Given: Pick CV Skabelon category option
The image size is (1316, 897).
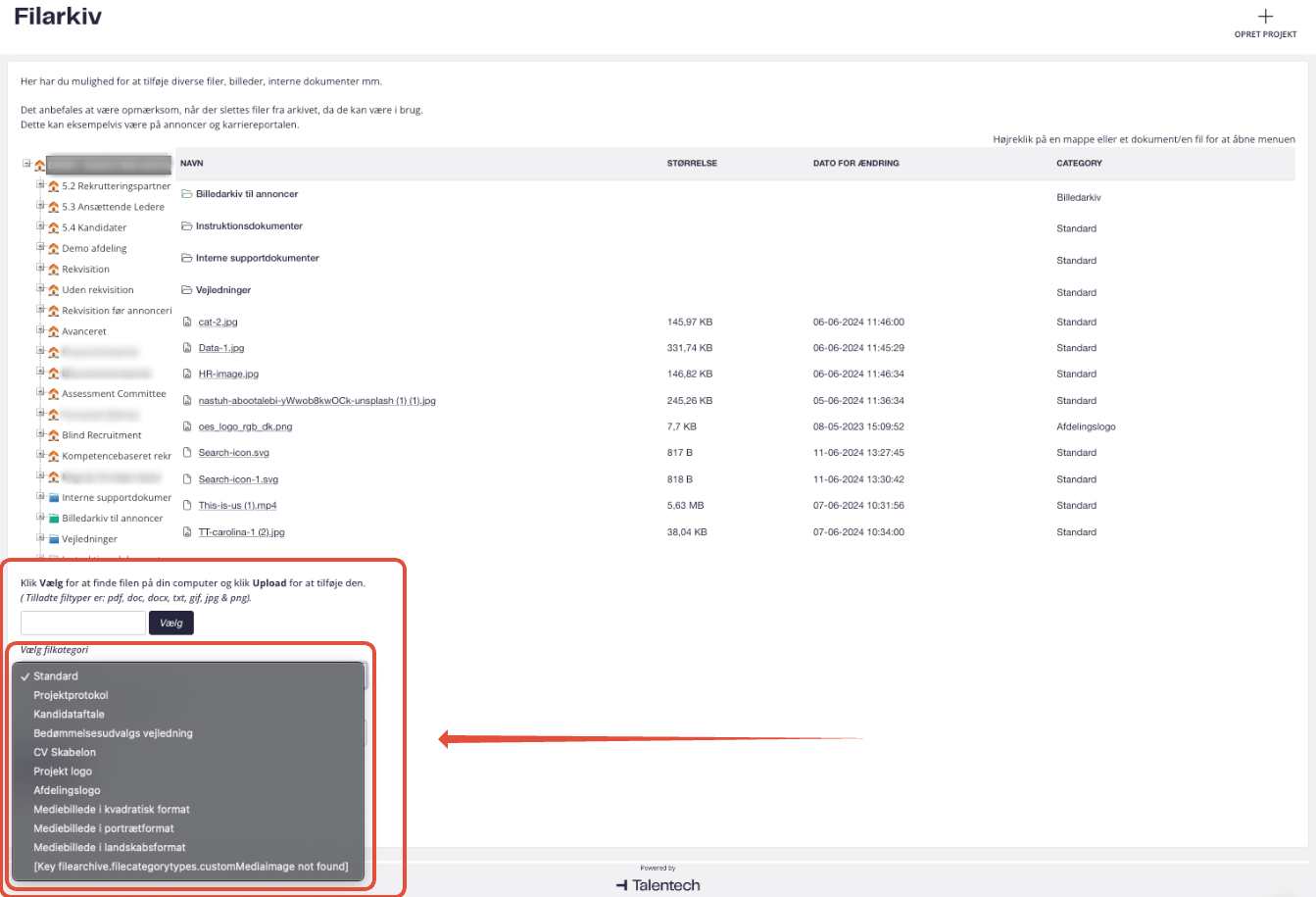Looking at the screenshot, I should pos(188,753).
